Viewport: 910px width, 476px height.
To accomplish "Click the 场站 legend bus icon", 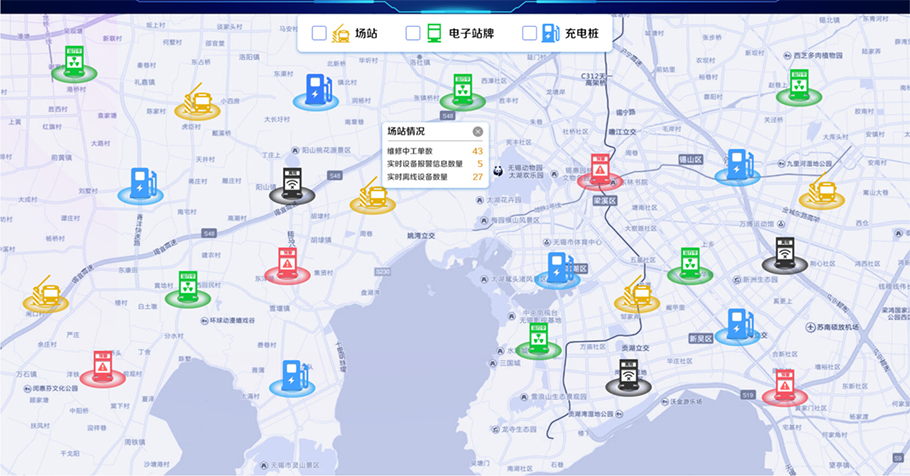I will pyautogui.click(x=341, y=33).
